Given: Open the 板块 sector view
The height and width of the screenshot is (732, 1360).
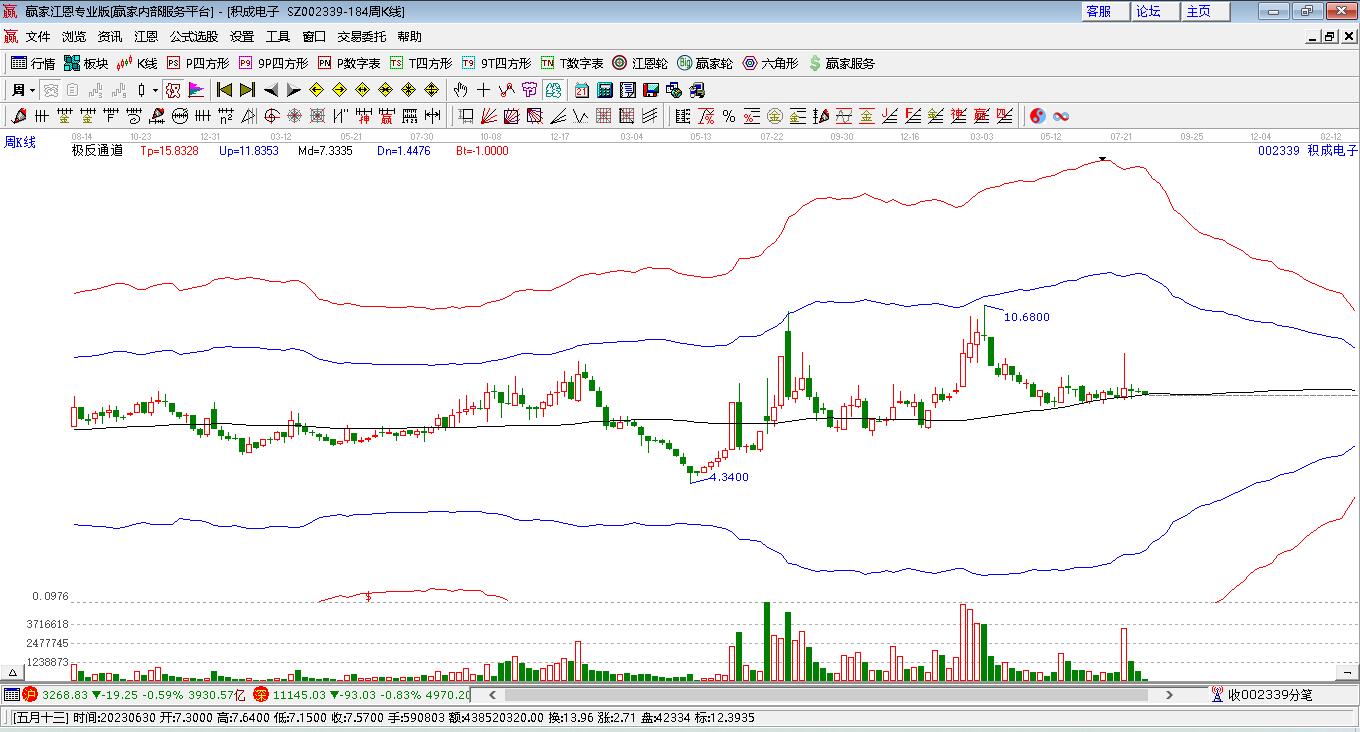Looking at the screenshot, I should coord(85,63).
